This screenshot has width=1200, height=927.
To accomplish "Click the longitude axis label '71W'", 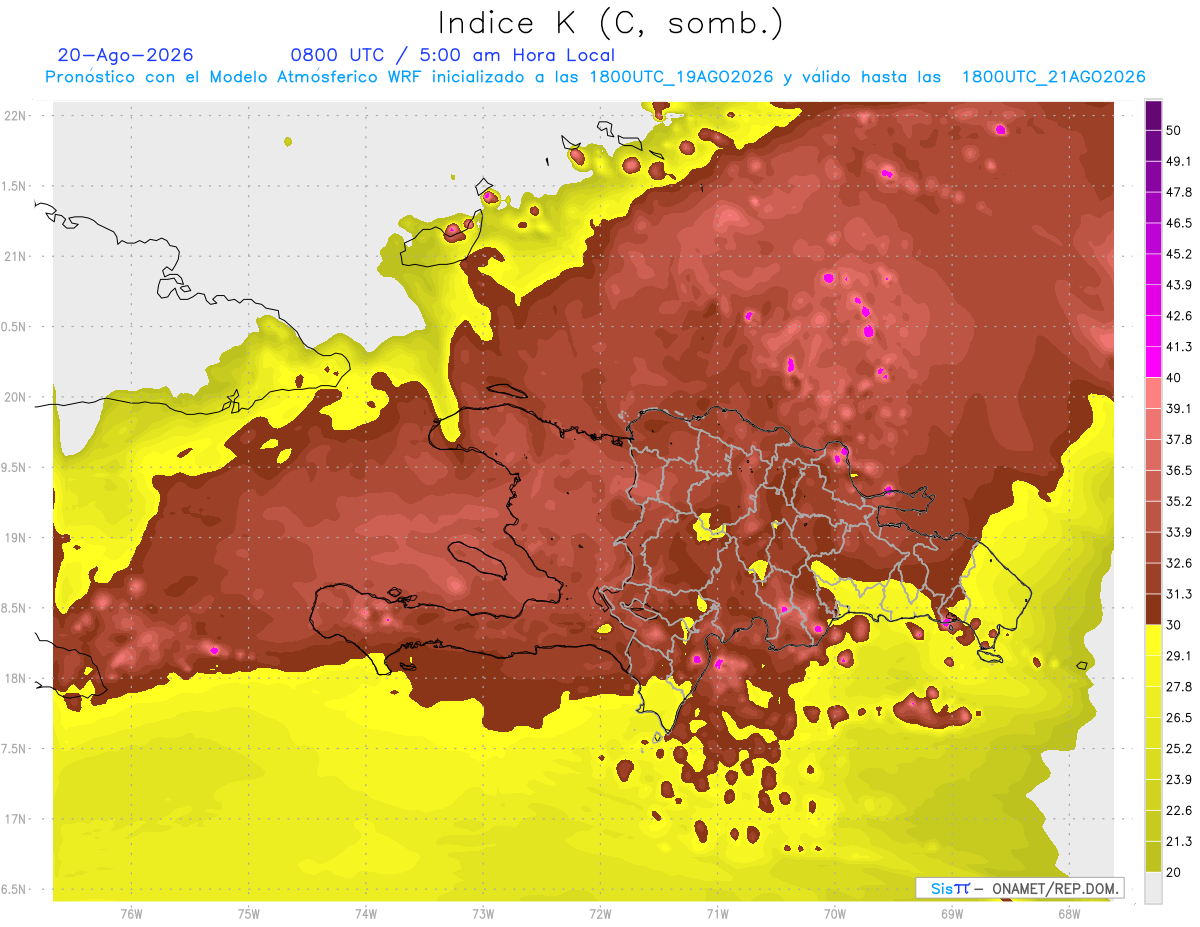I will (x=717, y=914).
